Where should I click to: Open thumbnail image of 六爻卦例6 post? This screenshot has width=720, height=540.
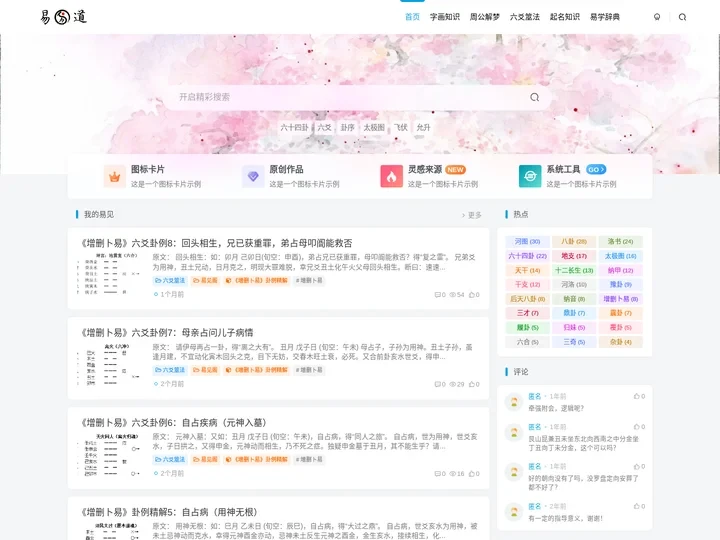pos(109,454)
